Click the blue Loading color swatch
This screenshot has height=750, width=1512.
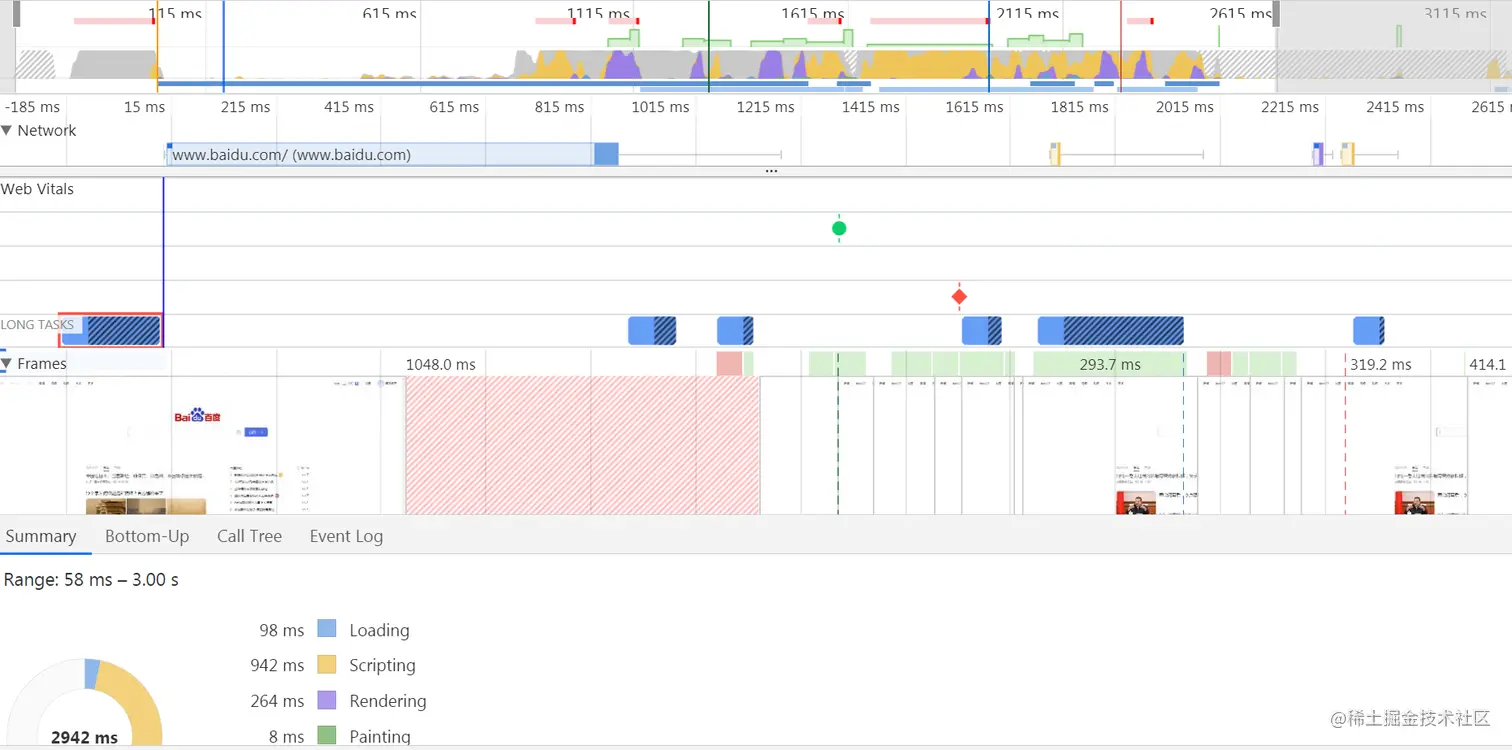click(327, 629)
